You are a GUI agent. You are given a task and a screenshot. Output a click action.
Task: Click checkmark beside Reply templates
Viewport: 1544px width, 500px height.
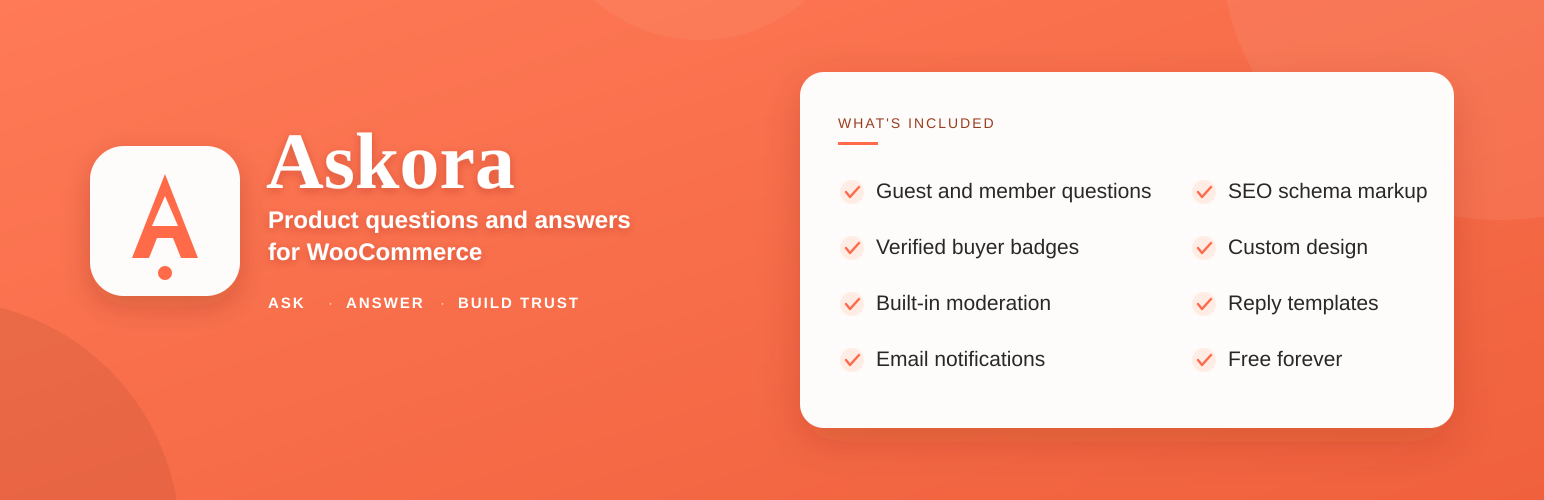[1204, 304]
